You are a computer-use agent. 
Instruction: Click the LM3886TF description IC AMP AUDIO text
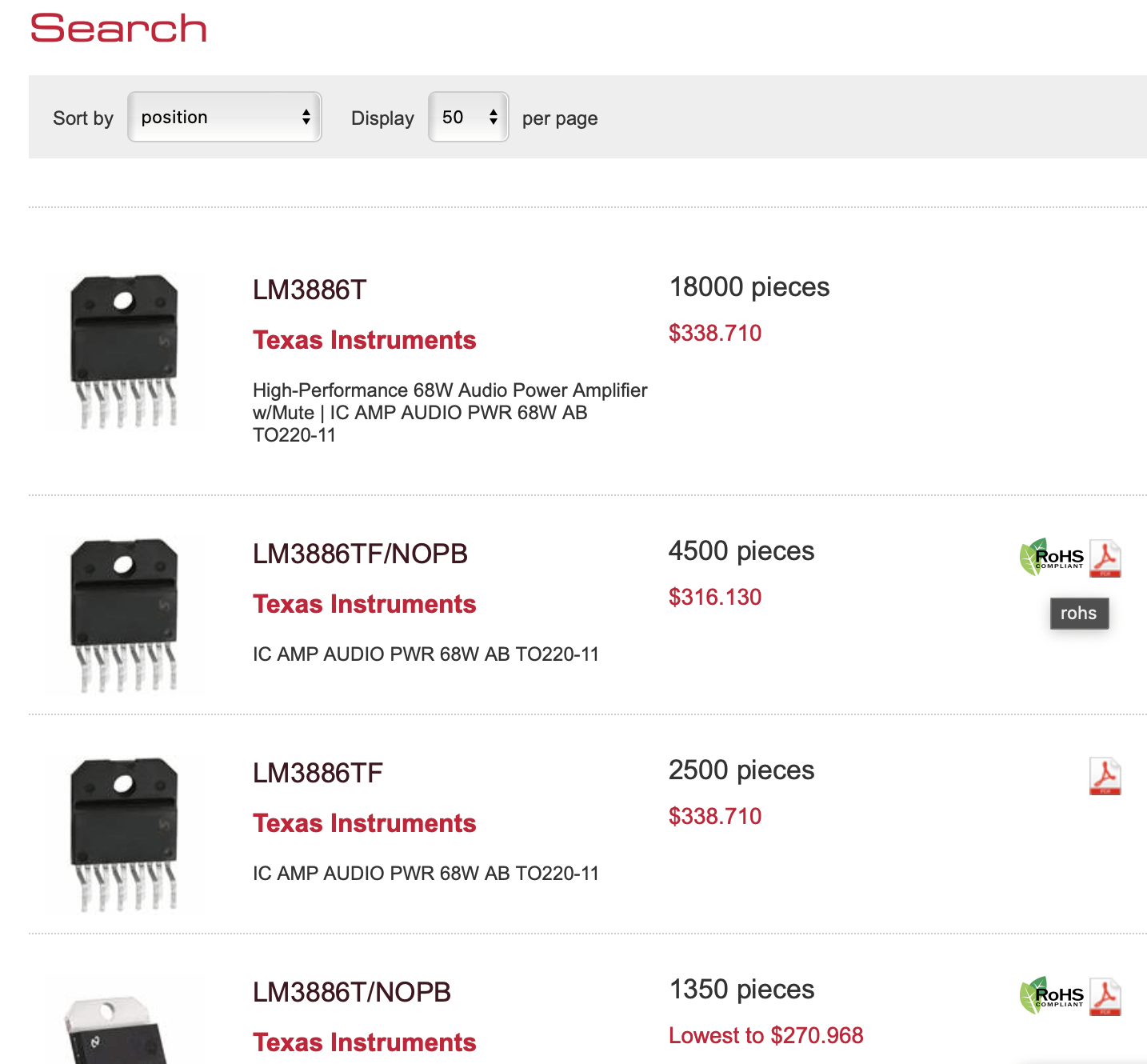click(426, 873)
